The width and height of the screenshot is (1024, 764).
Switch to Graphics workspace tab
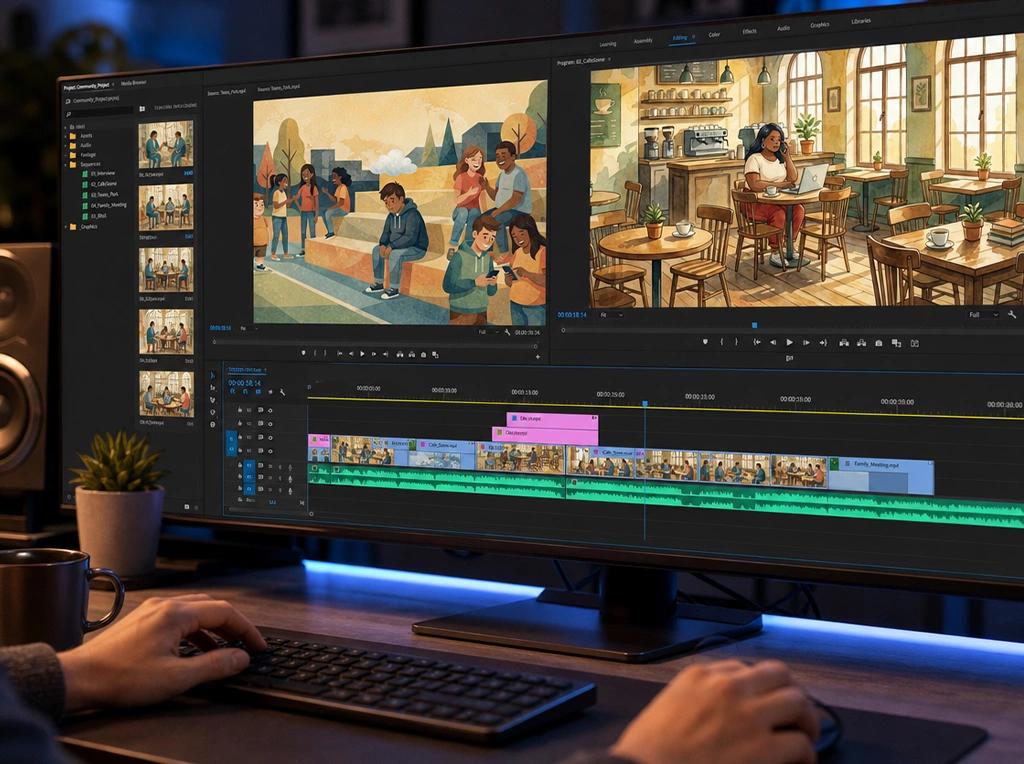click(x=820, y=25)
